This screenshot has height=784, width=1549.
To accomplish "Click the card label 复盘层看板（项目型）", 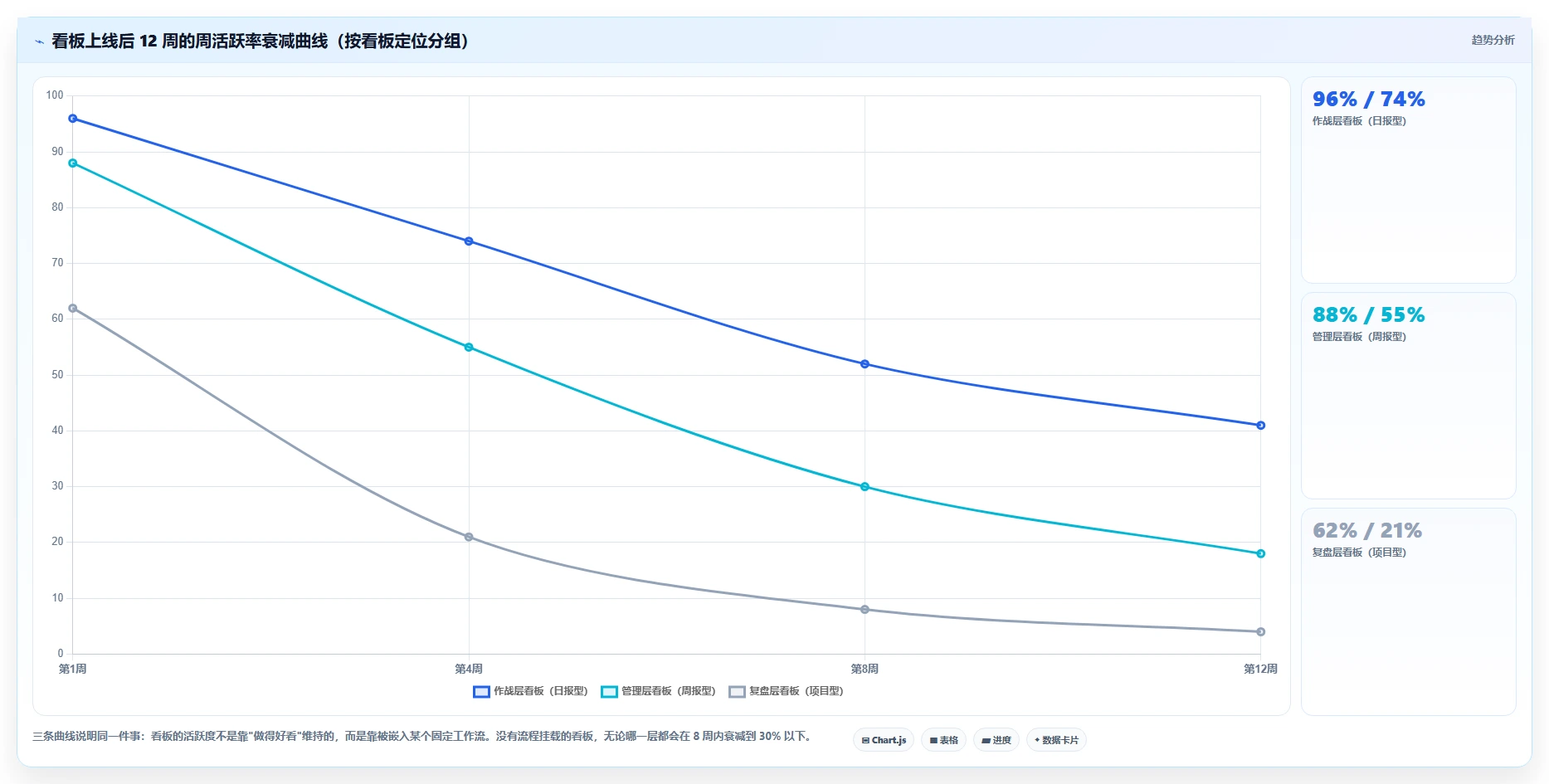I will click(x=1359, y=553).
